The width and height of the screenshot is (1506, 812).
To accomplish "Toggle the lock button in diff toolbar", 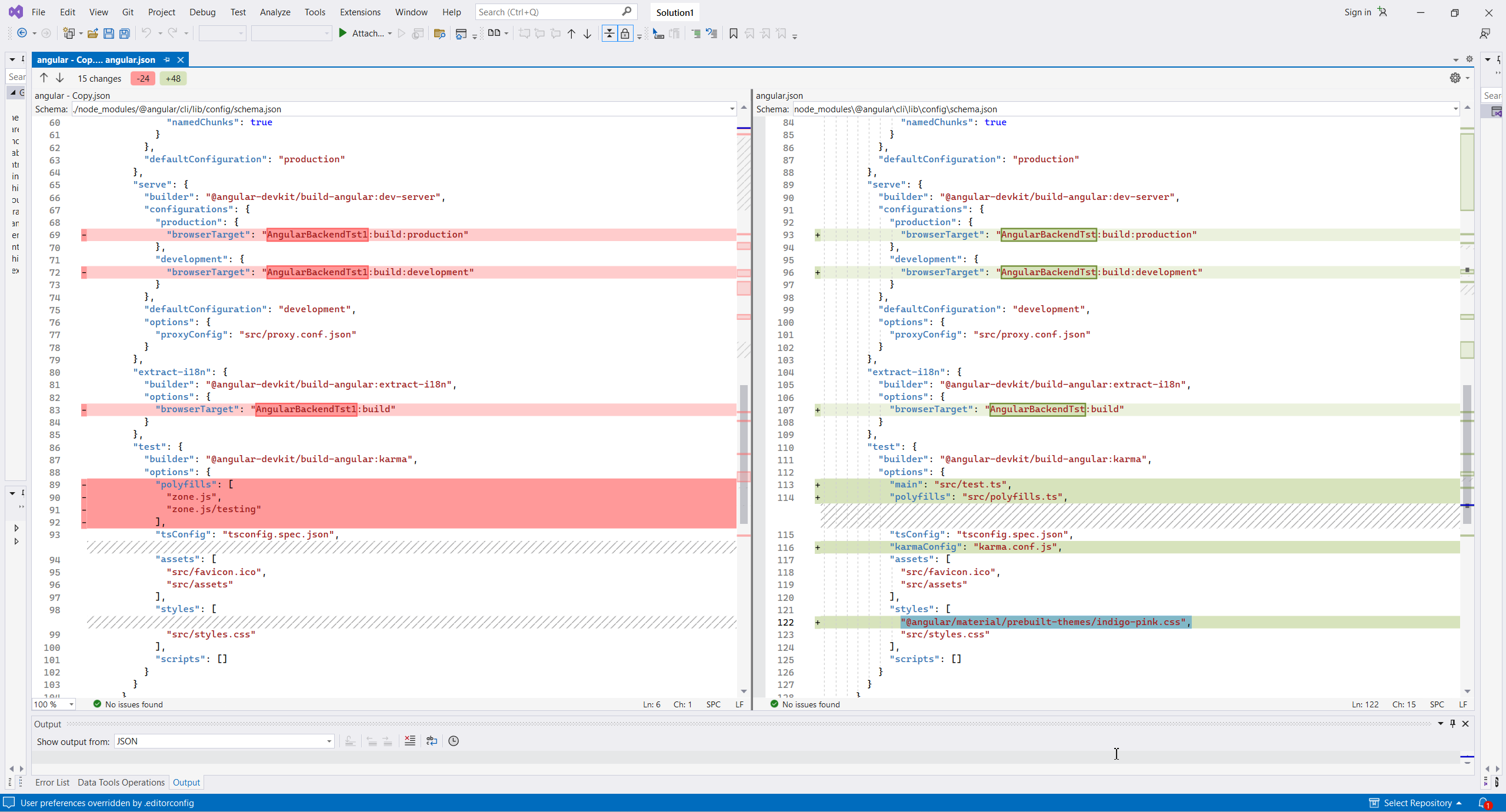I will [x=625, y=34].
